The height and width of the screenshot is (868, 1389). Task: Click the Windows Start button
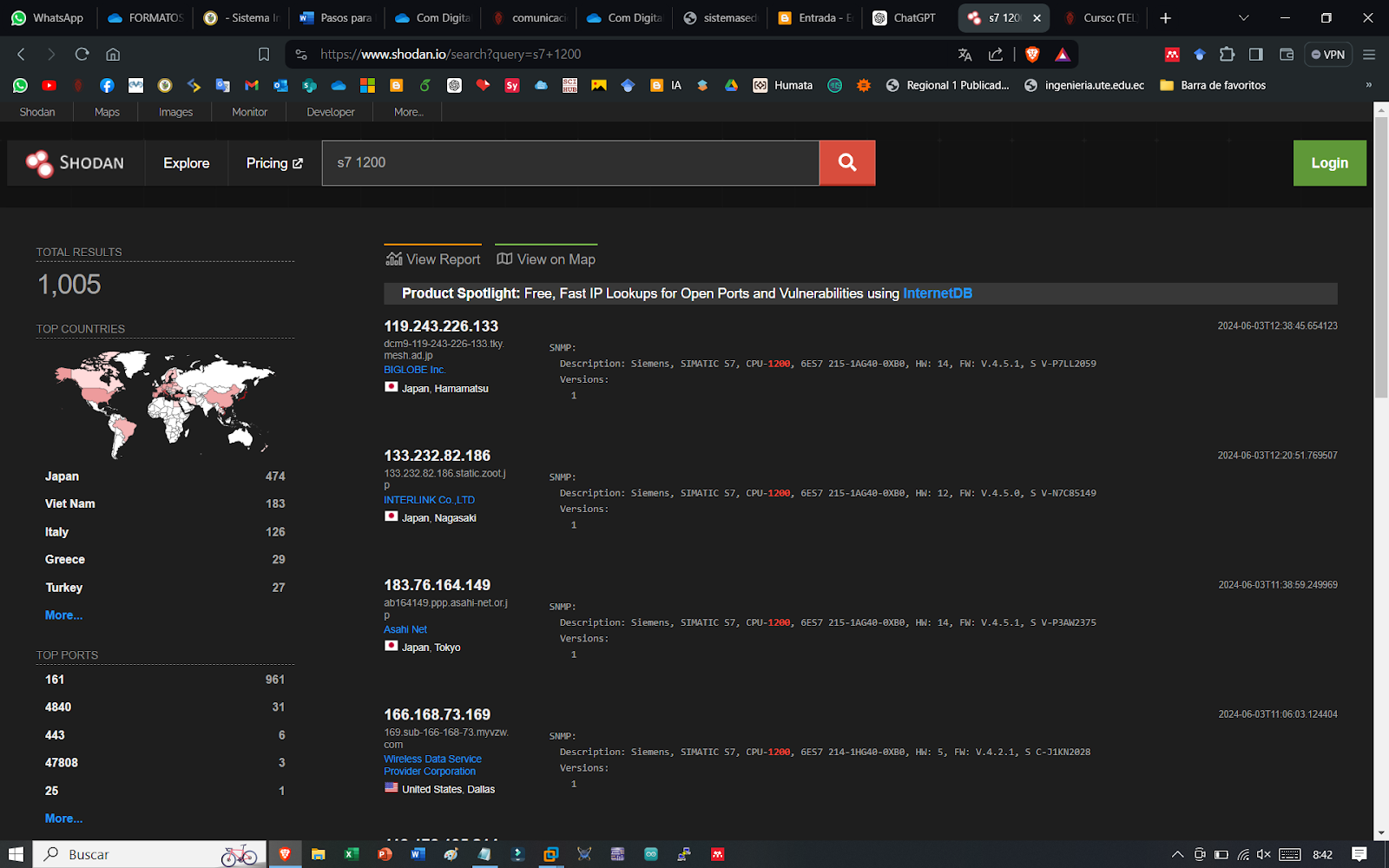[16, 854]
